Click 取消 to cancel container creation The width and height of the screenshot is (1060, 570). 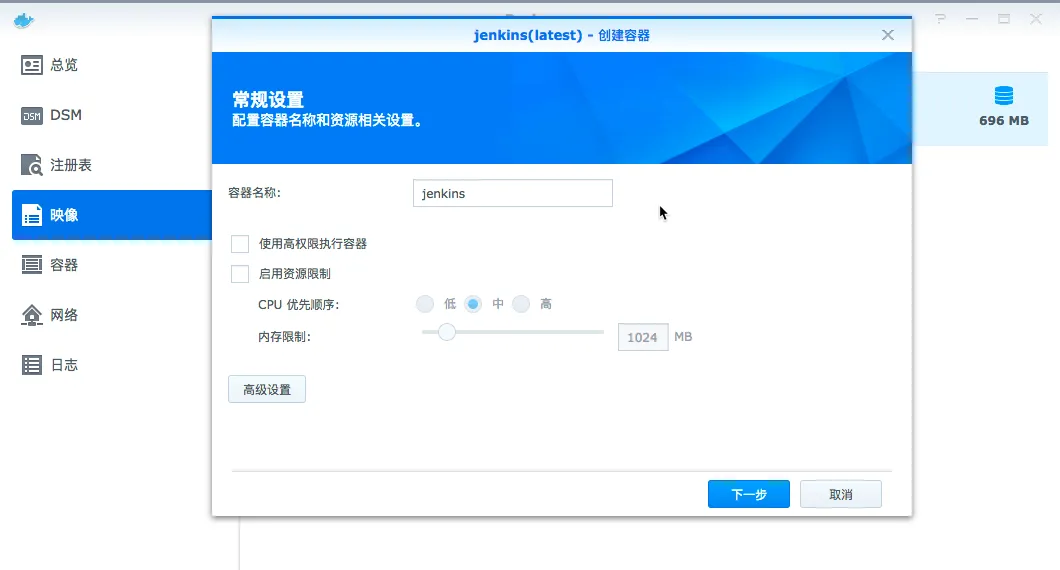pos(841,494)
